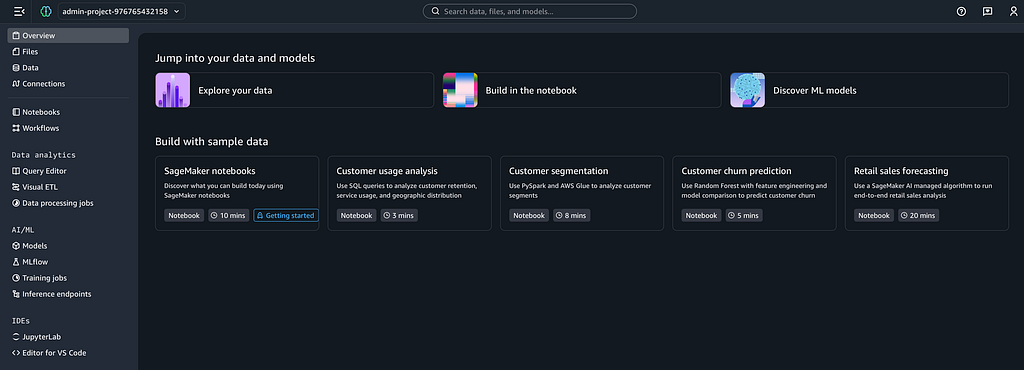The width and height of the screenshot is (1024, 370).
Task: Click the Query Editor icon
Action: pyautogui.click(x=16, y=171)
